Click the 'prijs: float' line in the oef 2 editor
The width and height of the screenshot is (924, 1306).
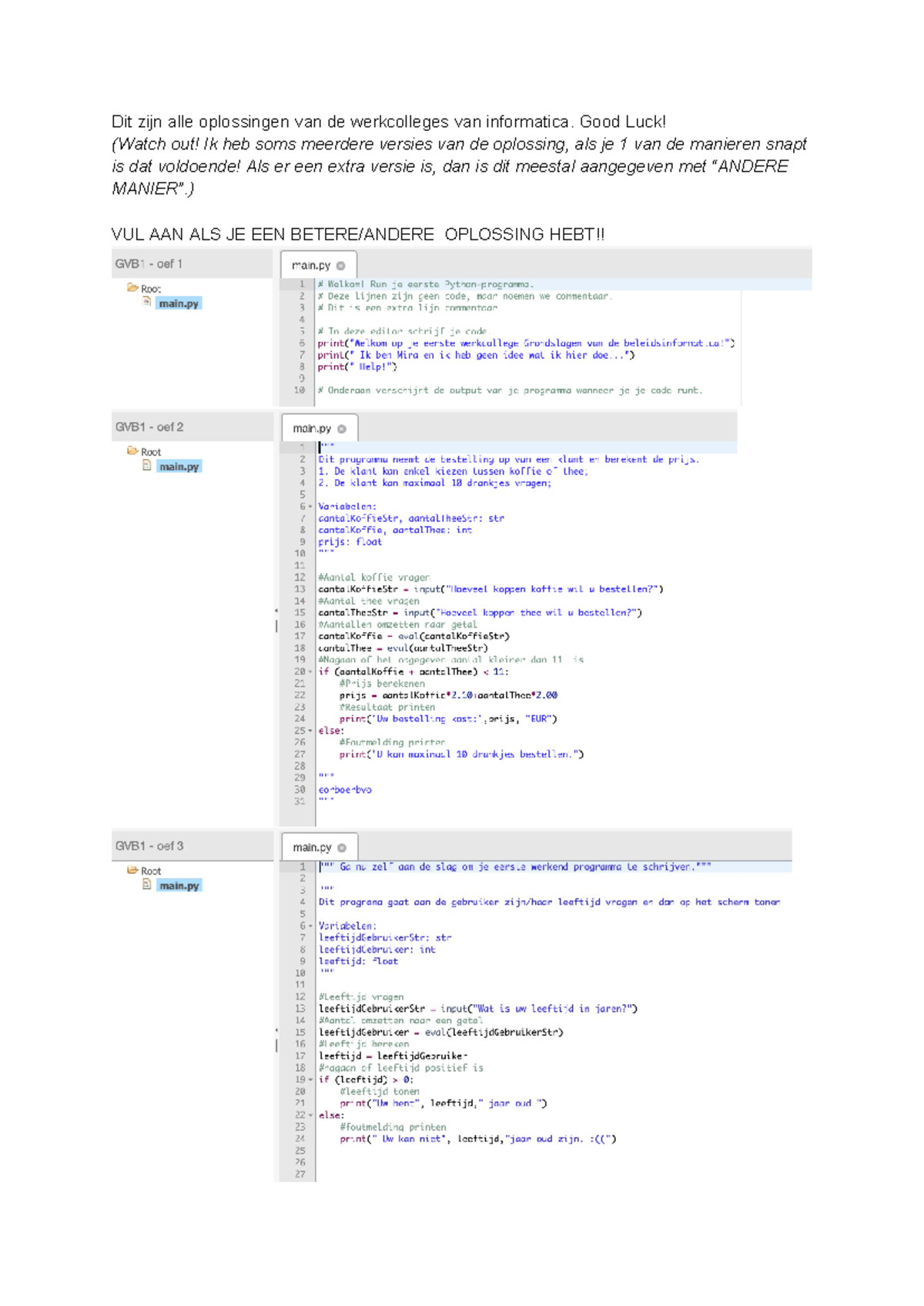350,542
